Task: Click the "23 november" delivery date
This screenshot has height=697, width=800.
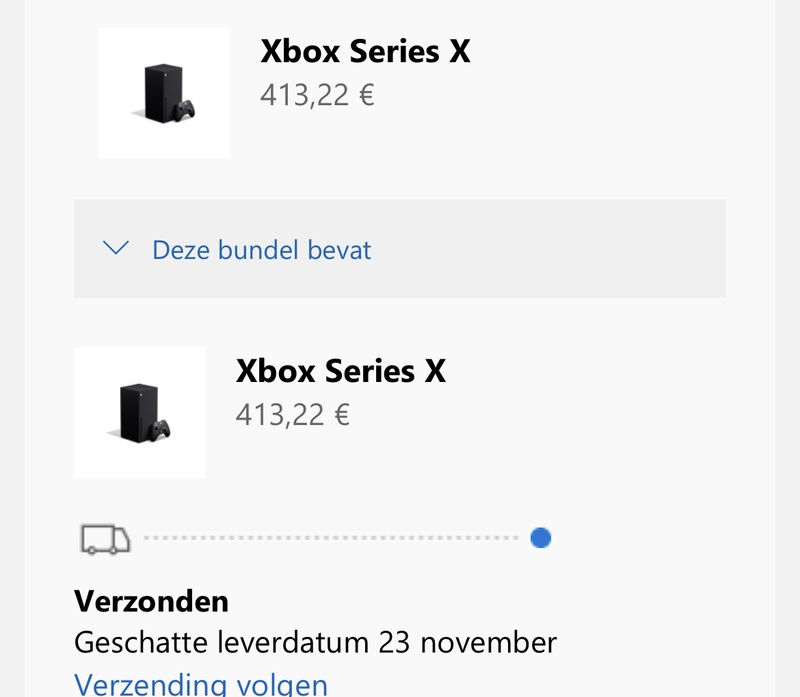Action: pyautogui.click(x=467, y=641)
